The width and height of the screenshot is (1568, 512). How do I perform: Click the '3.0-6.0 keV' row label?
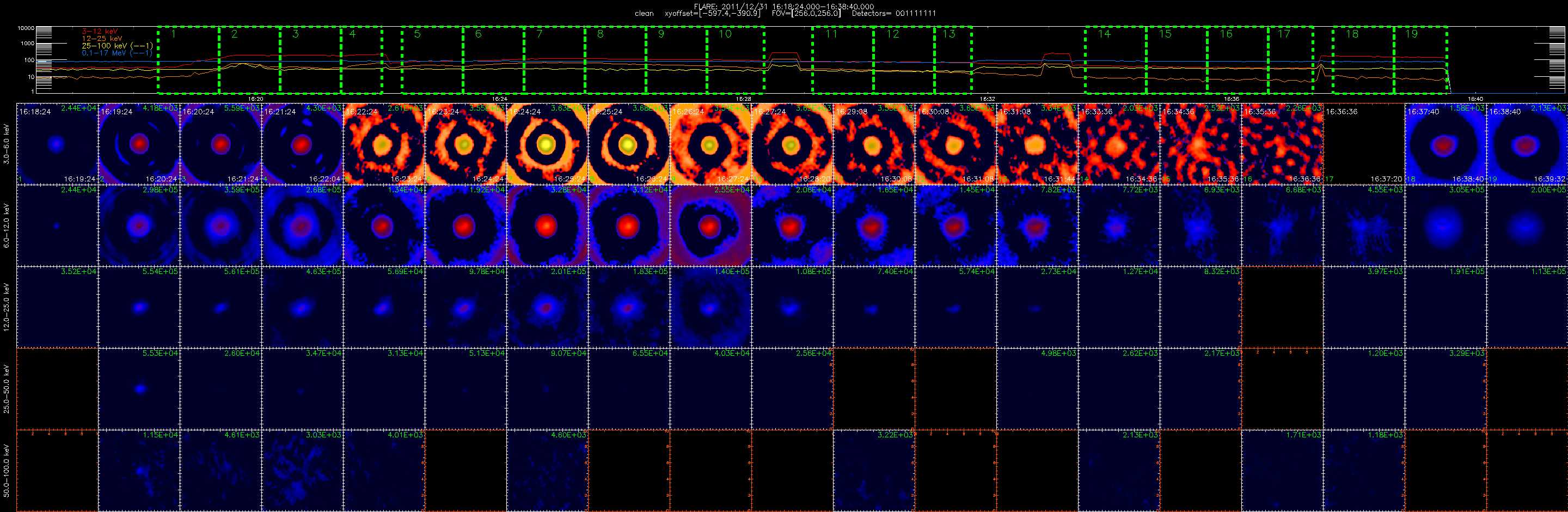(x=6, y=144)
